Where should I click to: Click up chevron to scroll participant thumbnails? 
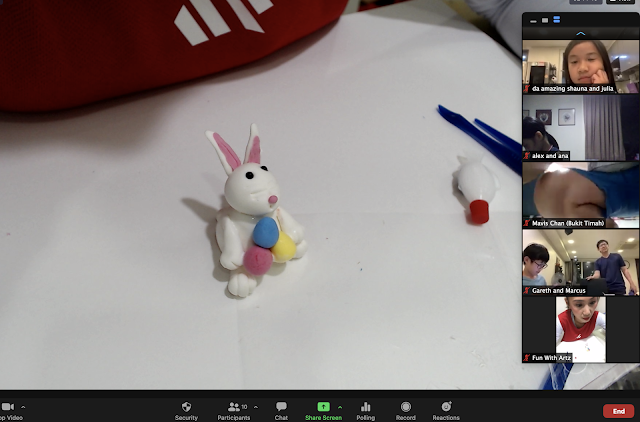580,33
